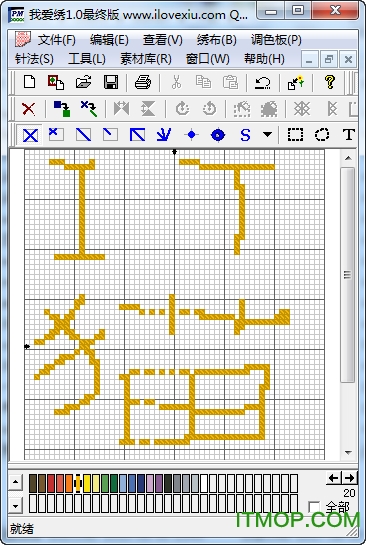Toggle the 全部 checkbox
This screenshot has width=366, height=545.
click(x=314, y=506)
